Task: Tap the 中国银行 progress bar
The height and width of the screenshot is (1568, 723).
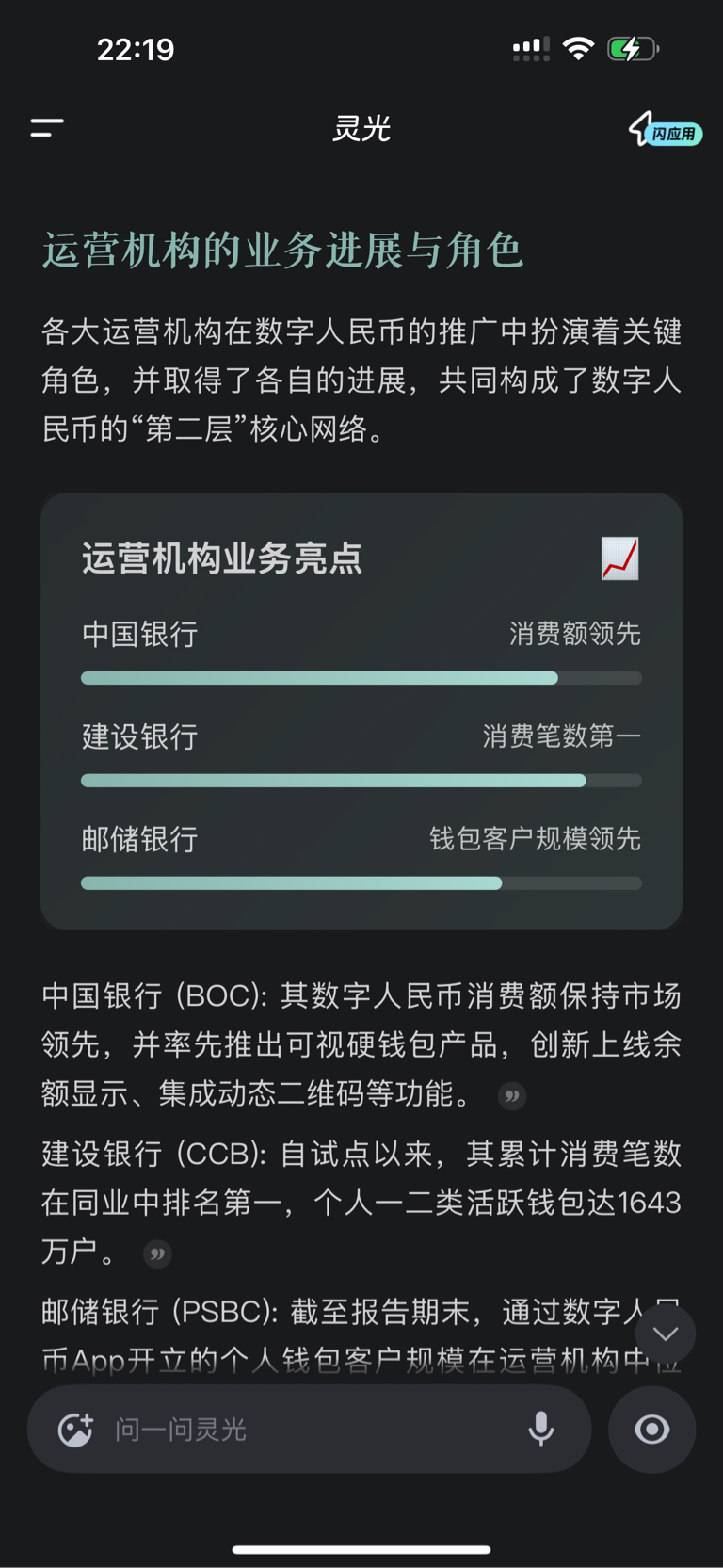Action: click(x=361, y=678)
